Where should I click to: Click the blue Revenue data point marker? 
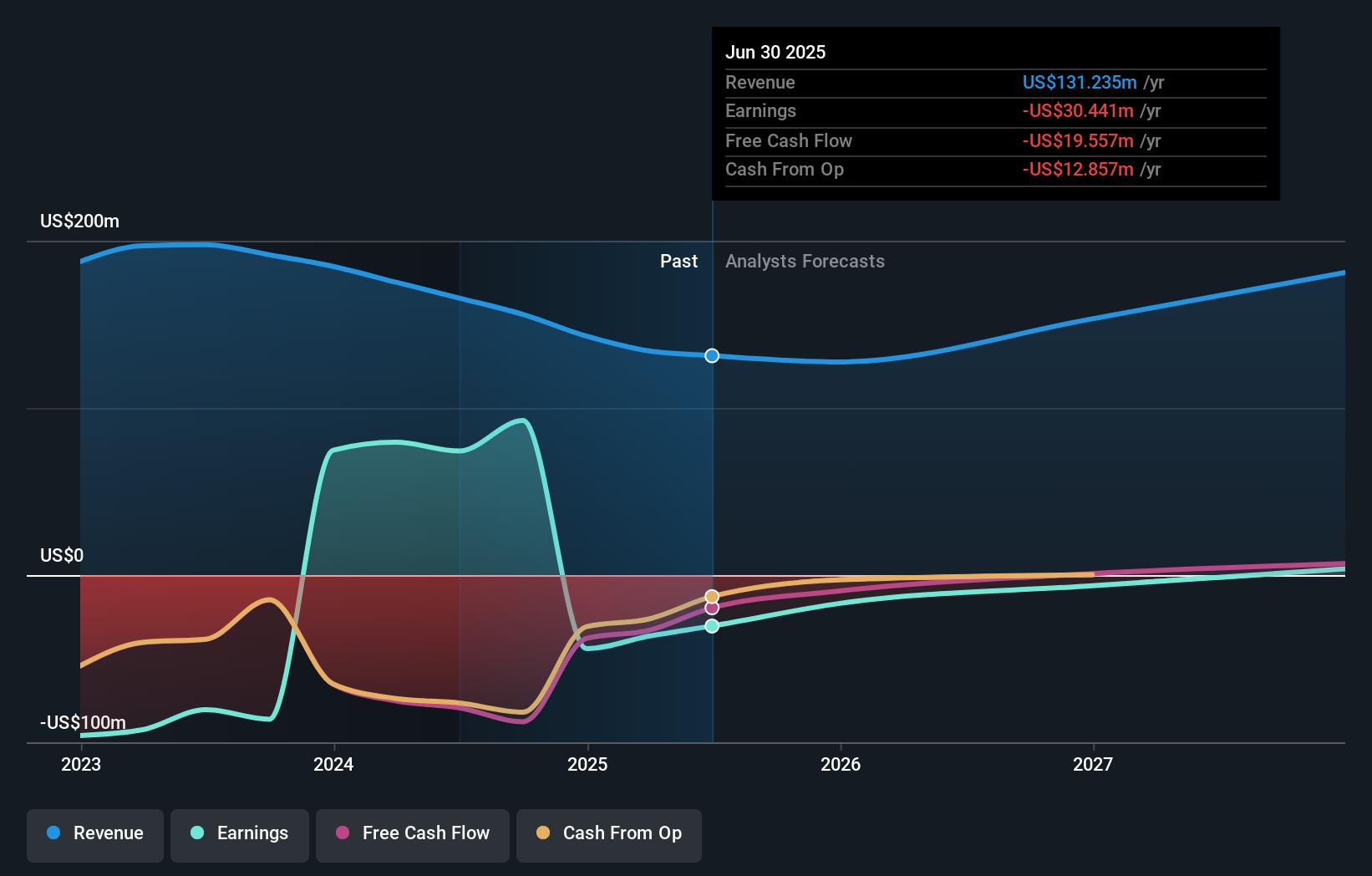point(712,356)
